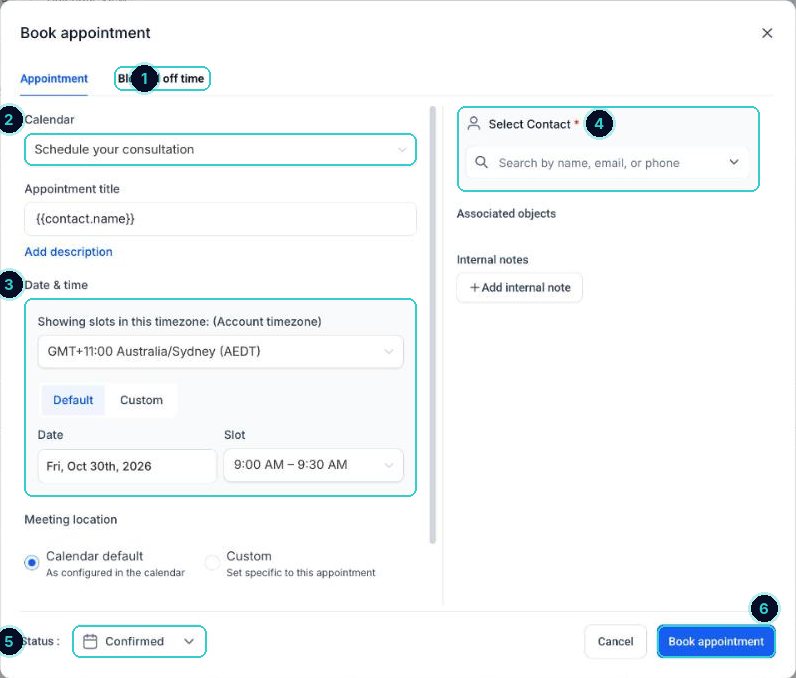
Task: Click the Book appointment button
Action: [x=716, y=641]
